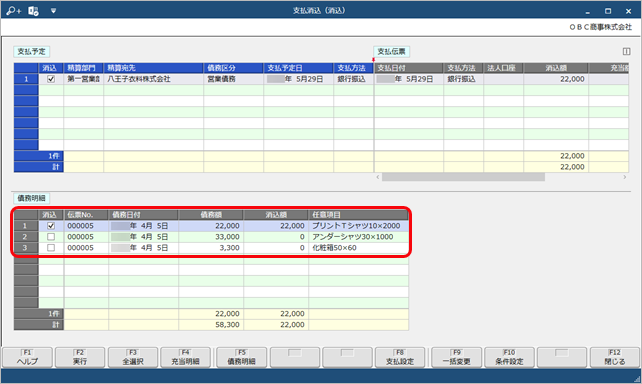The height and width of the screenshot is (384, 642).
Task: Click F2 実行 button
Action: click(80, 357)
